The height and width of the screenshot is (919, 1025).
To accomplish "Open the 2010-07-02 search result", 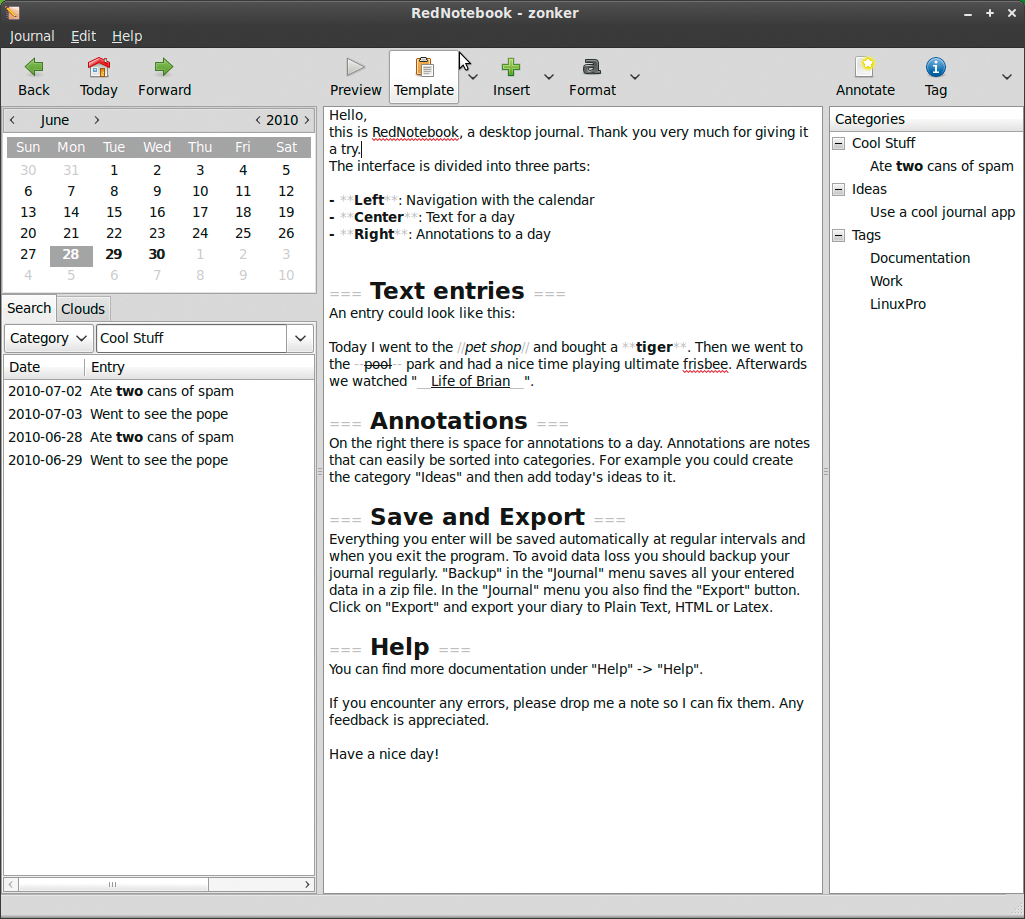I will coord(159,392).
